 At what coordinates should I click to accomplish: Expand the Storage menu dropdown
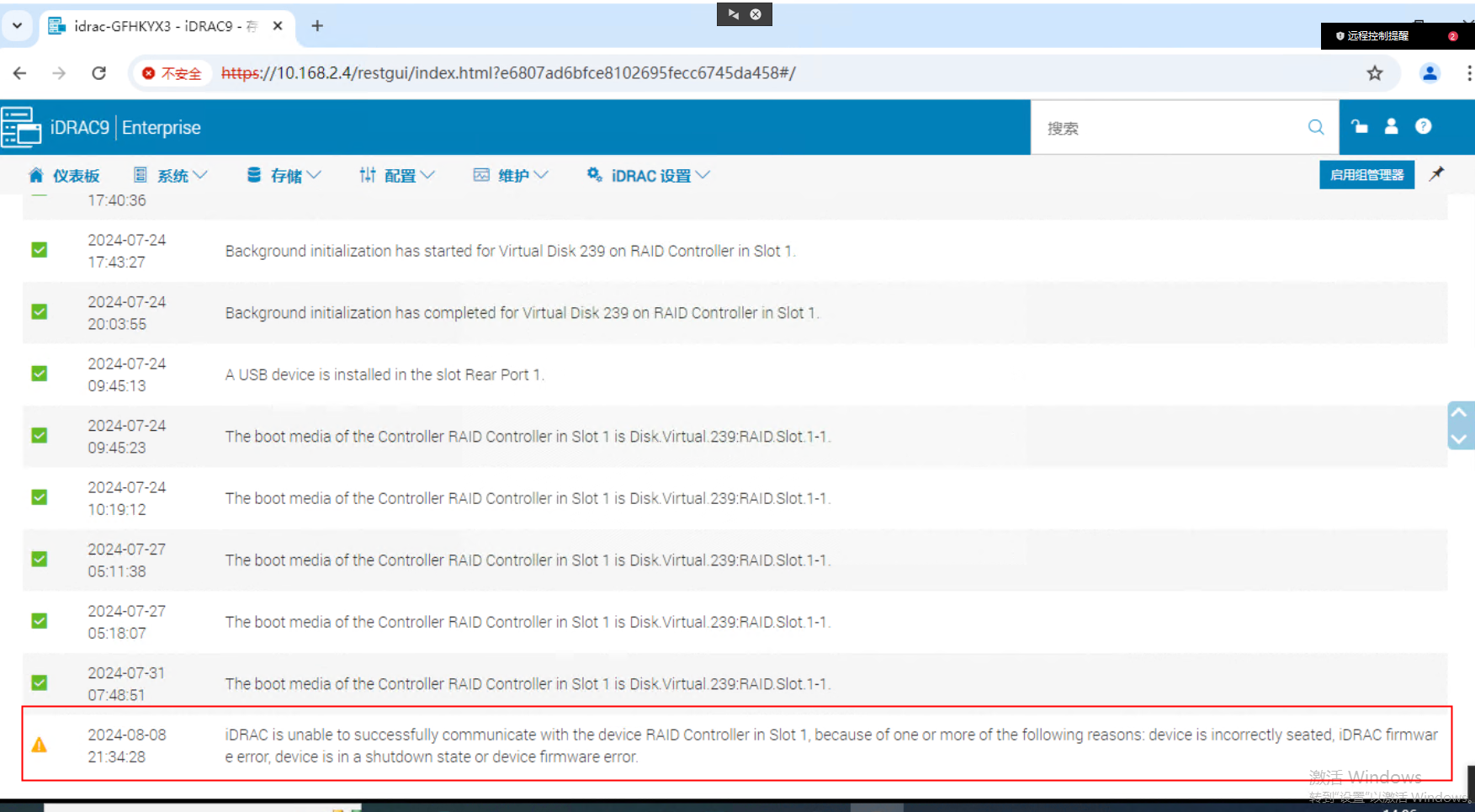284,175
